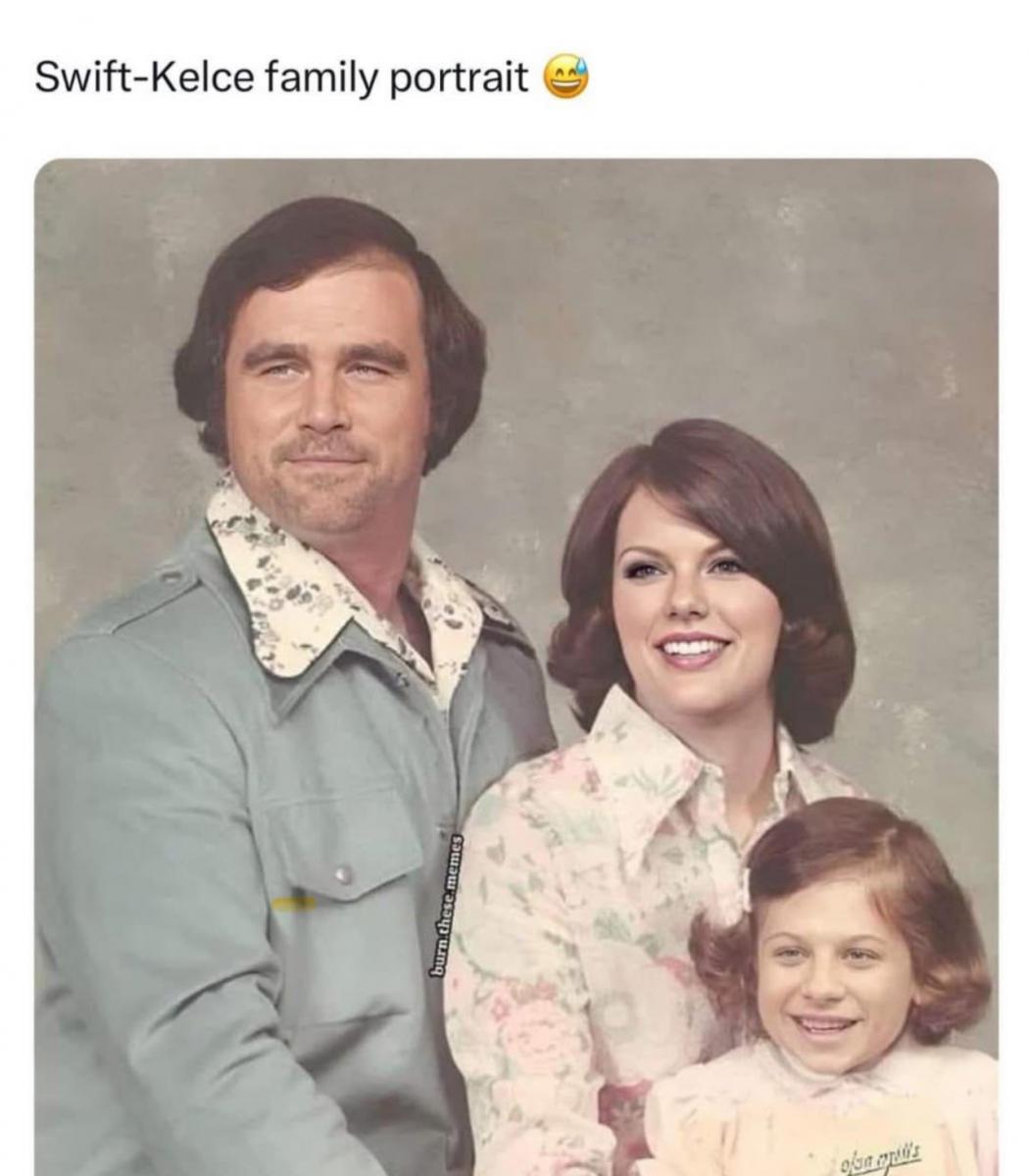The width and height of the screenshot is (1029, 1176).
Task: Click the word 'family' in the caption
Action: click(319, 78)
